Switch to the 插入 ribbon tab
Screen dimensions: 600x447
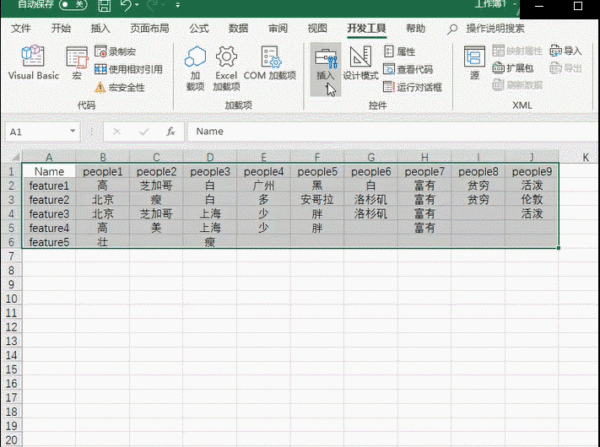(100, 28)
